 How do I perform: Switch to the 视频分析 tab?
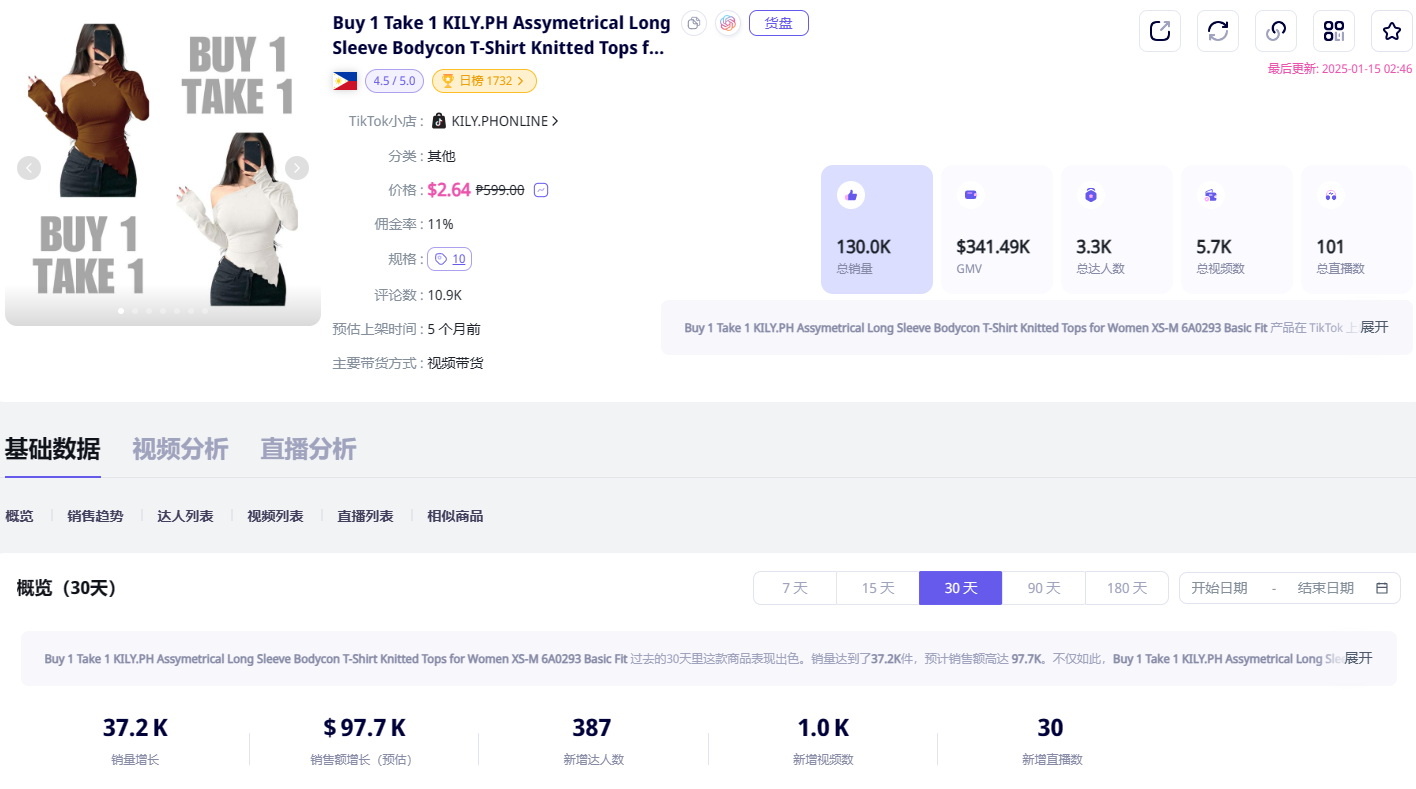point(180,449)
